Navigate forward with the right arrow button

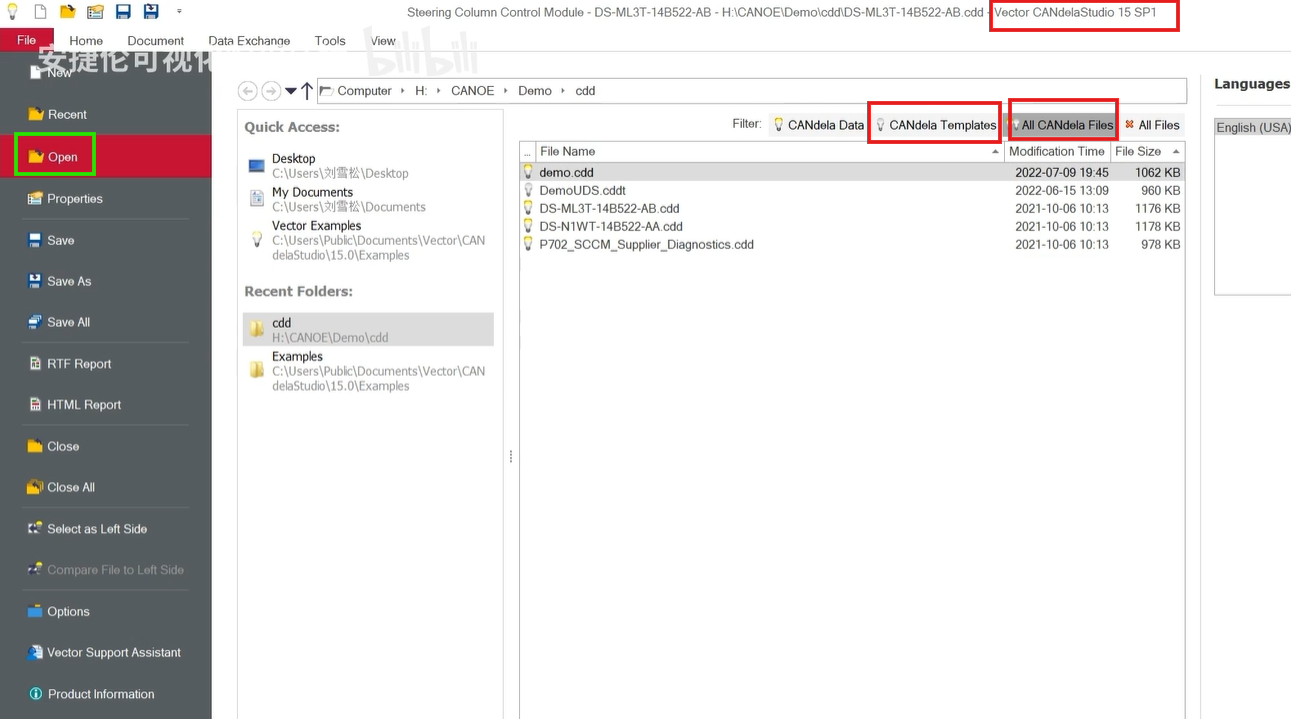(x=271, y=91)
